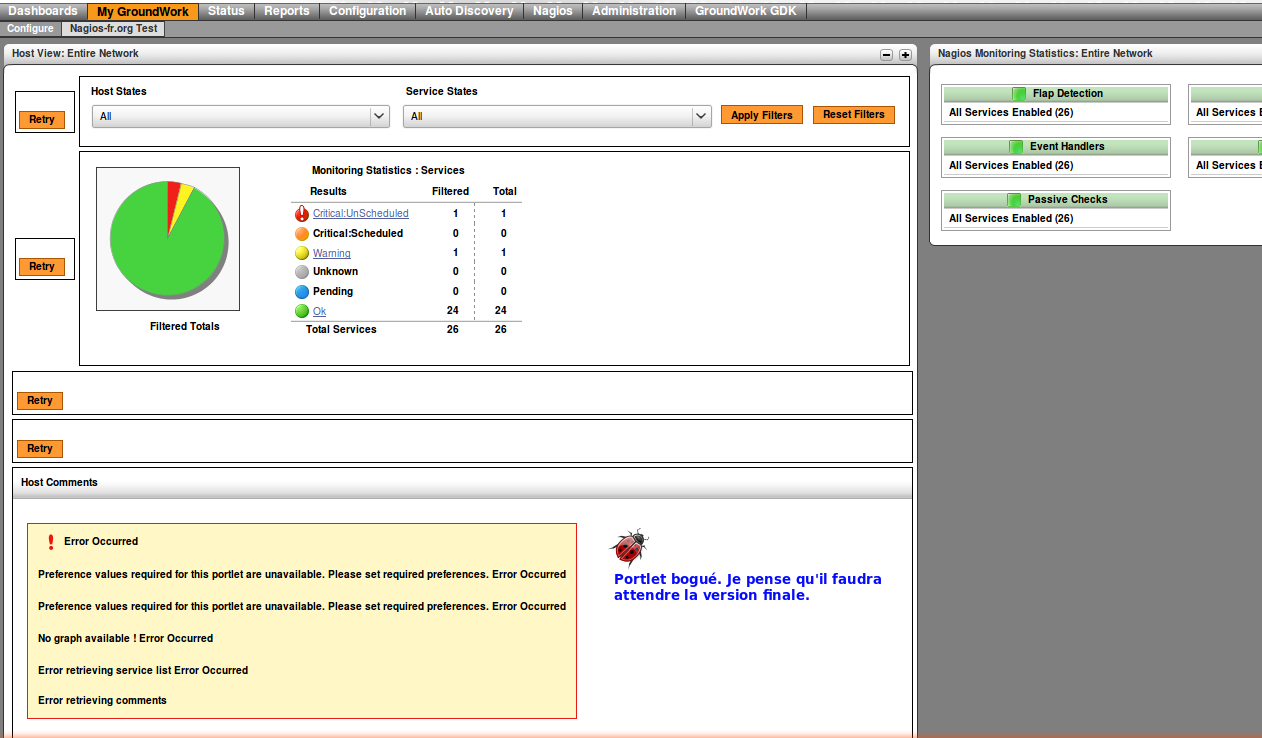Expand the Host View portlet with plus

[x=905, y=55]
